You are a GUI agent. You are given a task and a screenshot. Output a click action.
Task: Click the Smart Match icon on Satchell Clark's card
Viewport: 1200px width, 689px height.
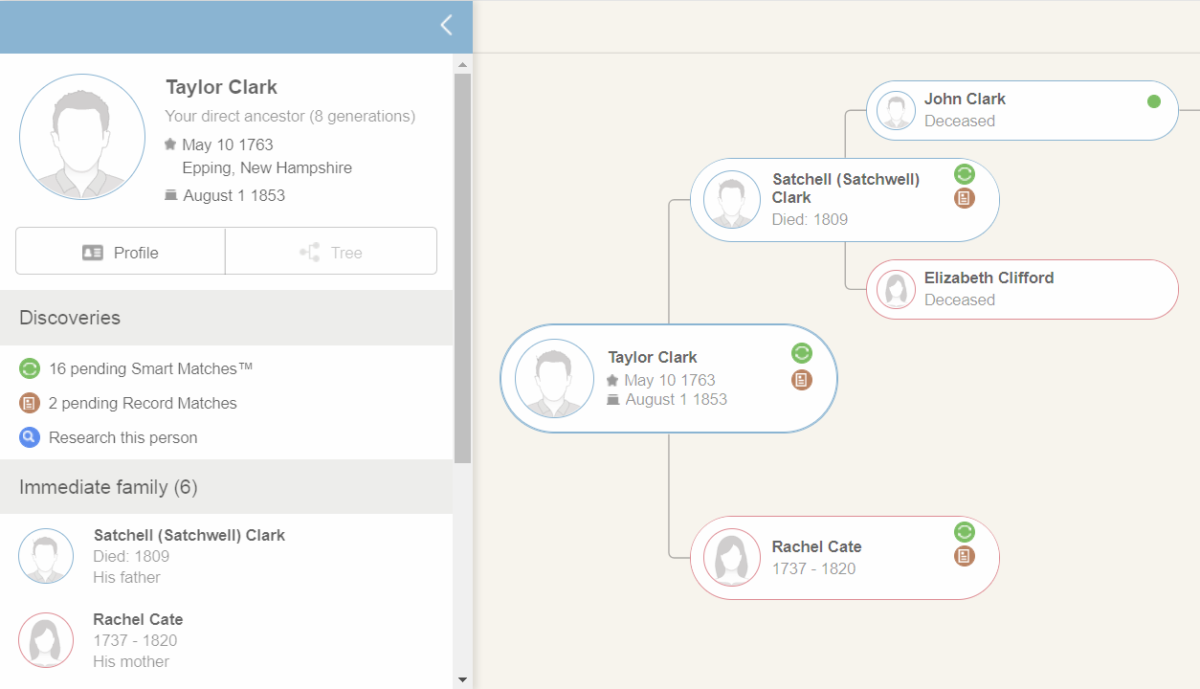tap(963, 173)
